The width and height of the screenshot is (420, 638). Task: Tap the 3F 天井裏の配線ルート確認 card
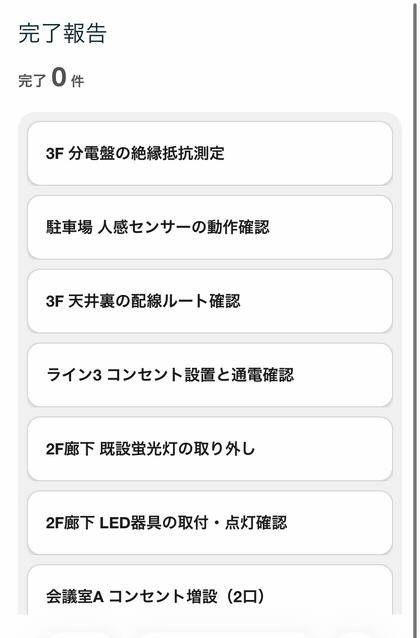coord(210,301)
